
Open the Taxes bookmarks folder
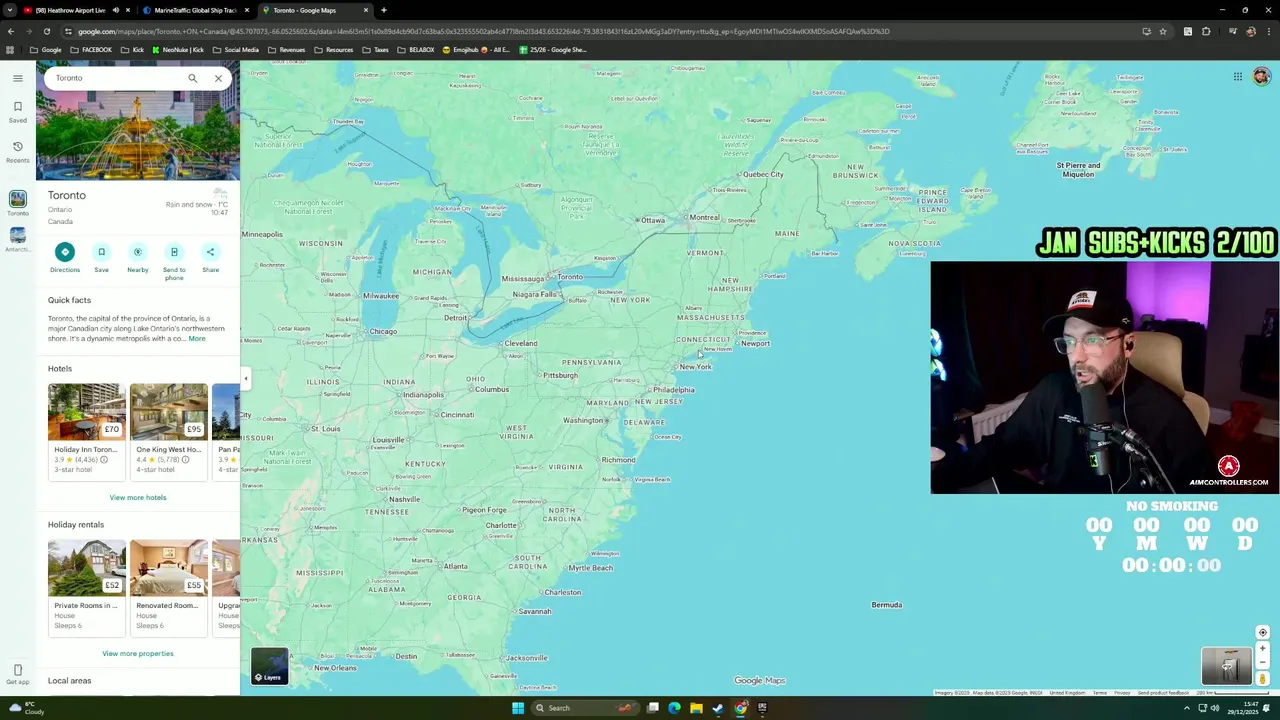(375, 50)
